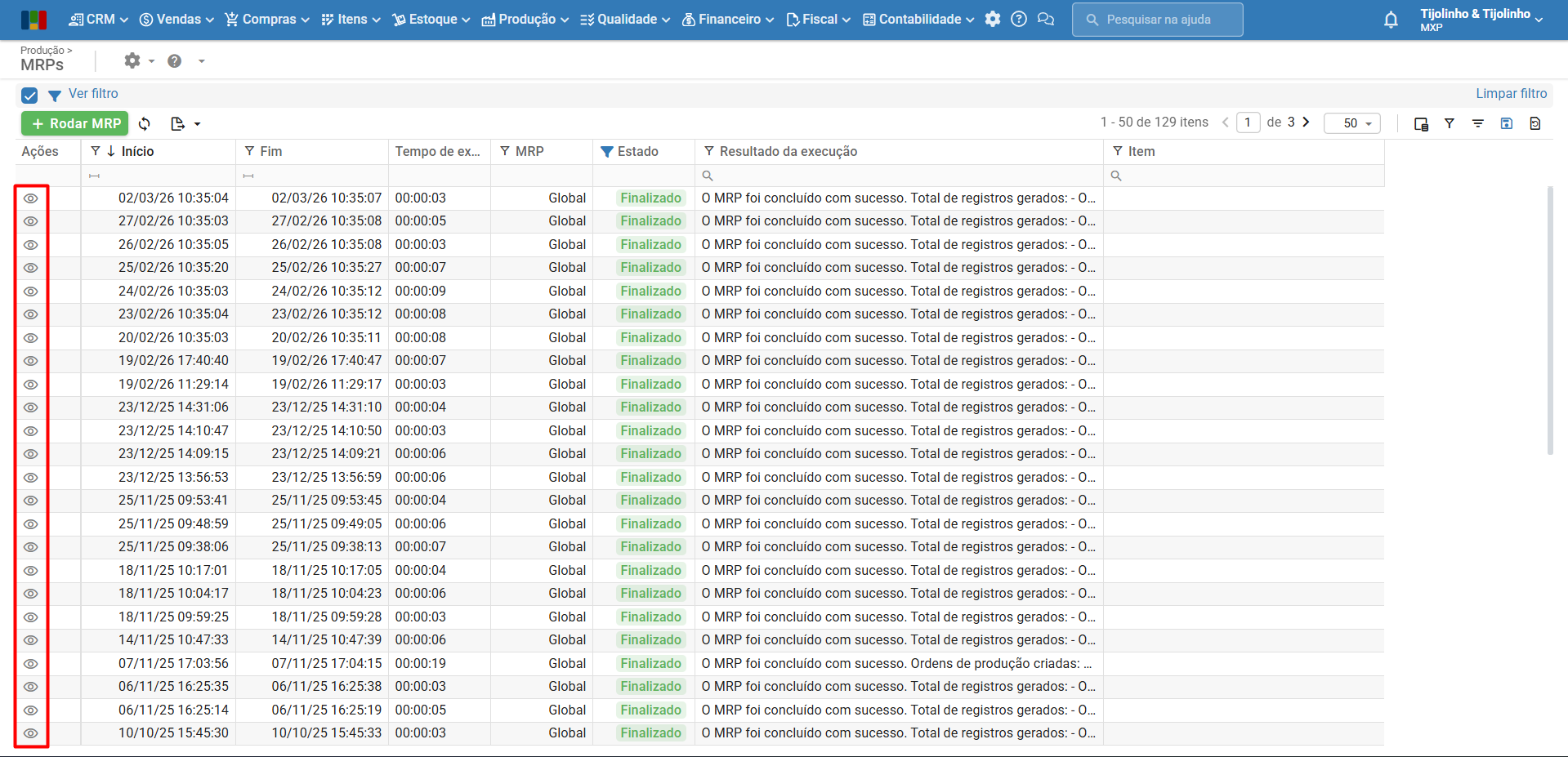Click the Rodar MRP button
The image size is (1568, 757).
pyautogui.click(x=75, y=123)
